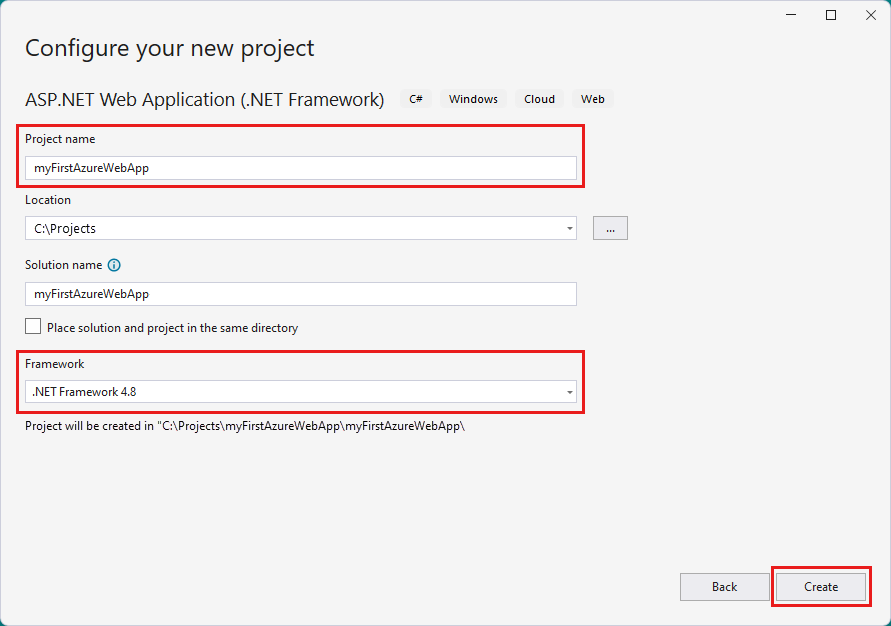This screenshot has height=626, width=891.
Task: Click the Location dropdown arrow
Action: point(569,228)
